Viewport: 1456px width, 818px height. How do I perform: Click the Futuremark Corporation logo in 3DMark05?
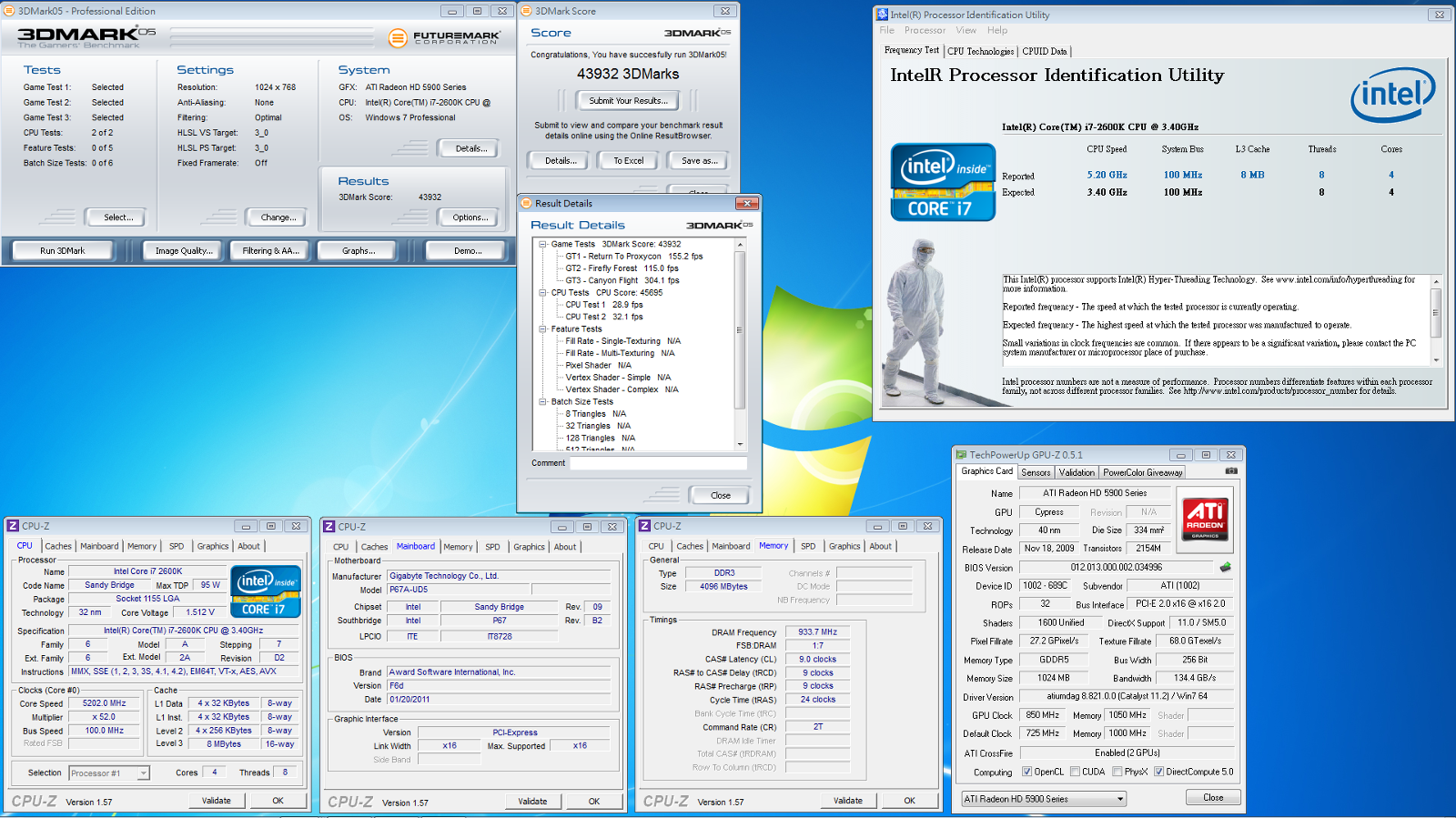444,38
